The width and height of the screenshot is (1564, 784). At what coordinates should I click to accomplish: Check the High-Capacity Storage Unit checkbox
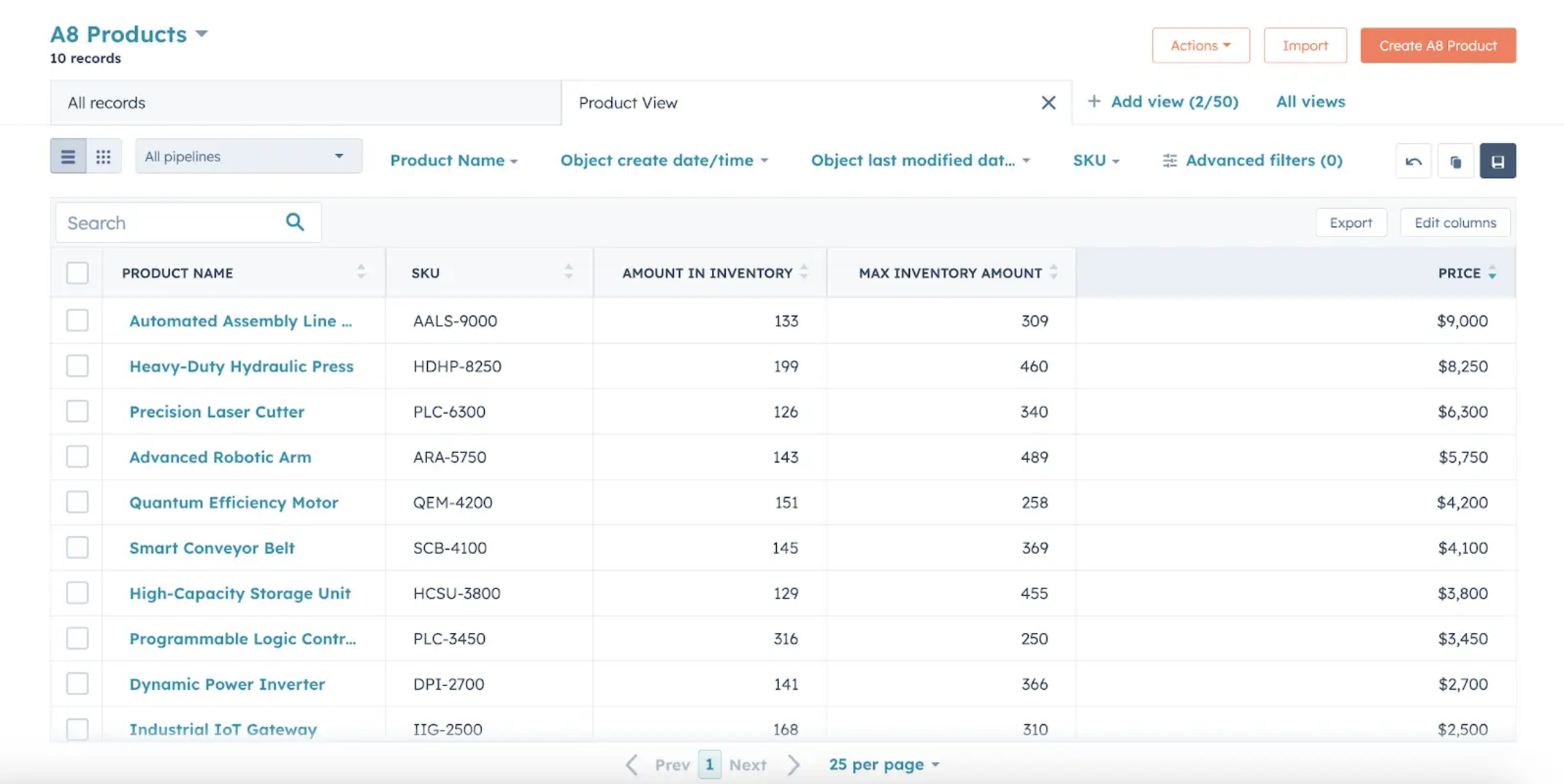click(x=77, y=593)
